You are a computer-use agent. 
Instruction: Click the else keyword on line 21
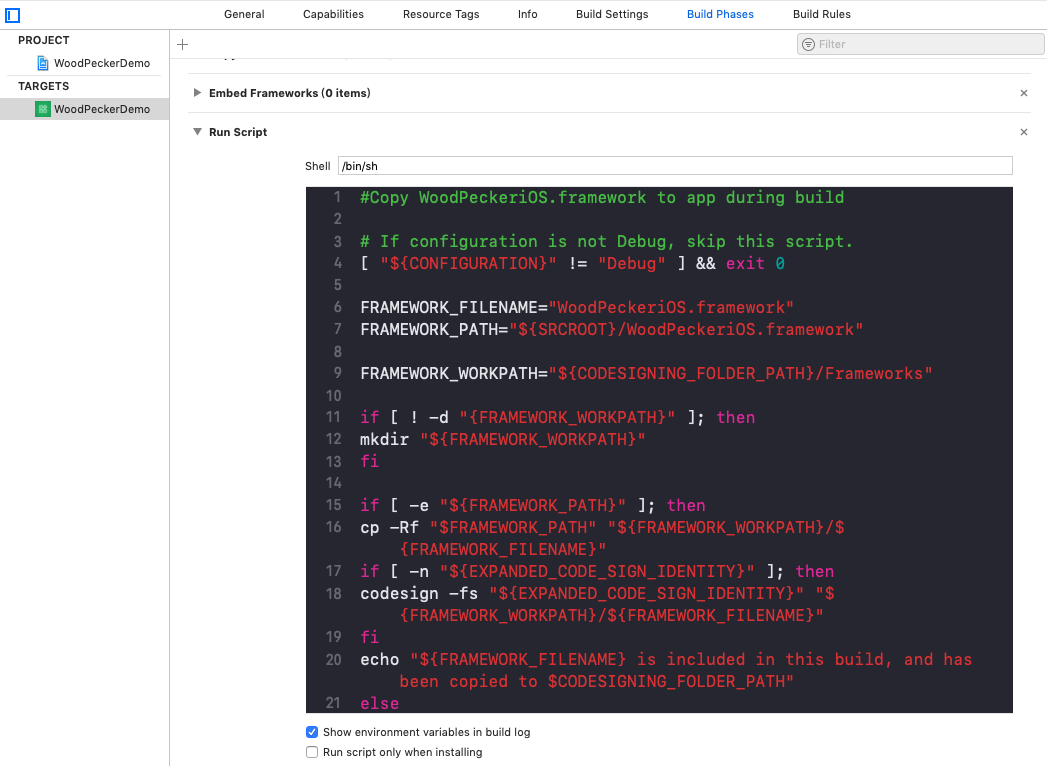(x=379, y=703)
